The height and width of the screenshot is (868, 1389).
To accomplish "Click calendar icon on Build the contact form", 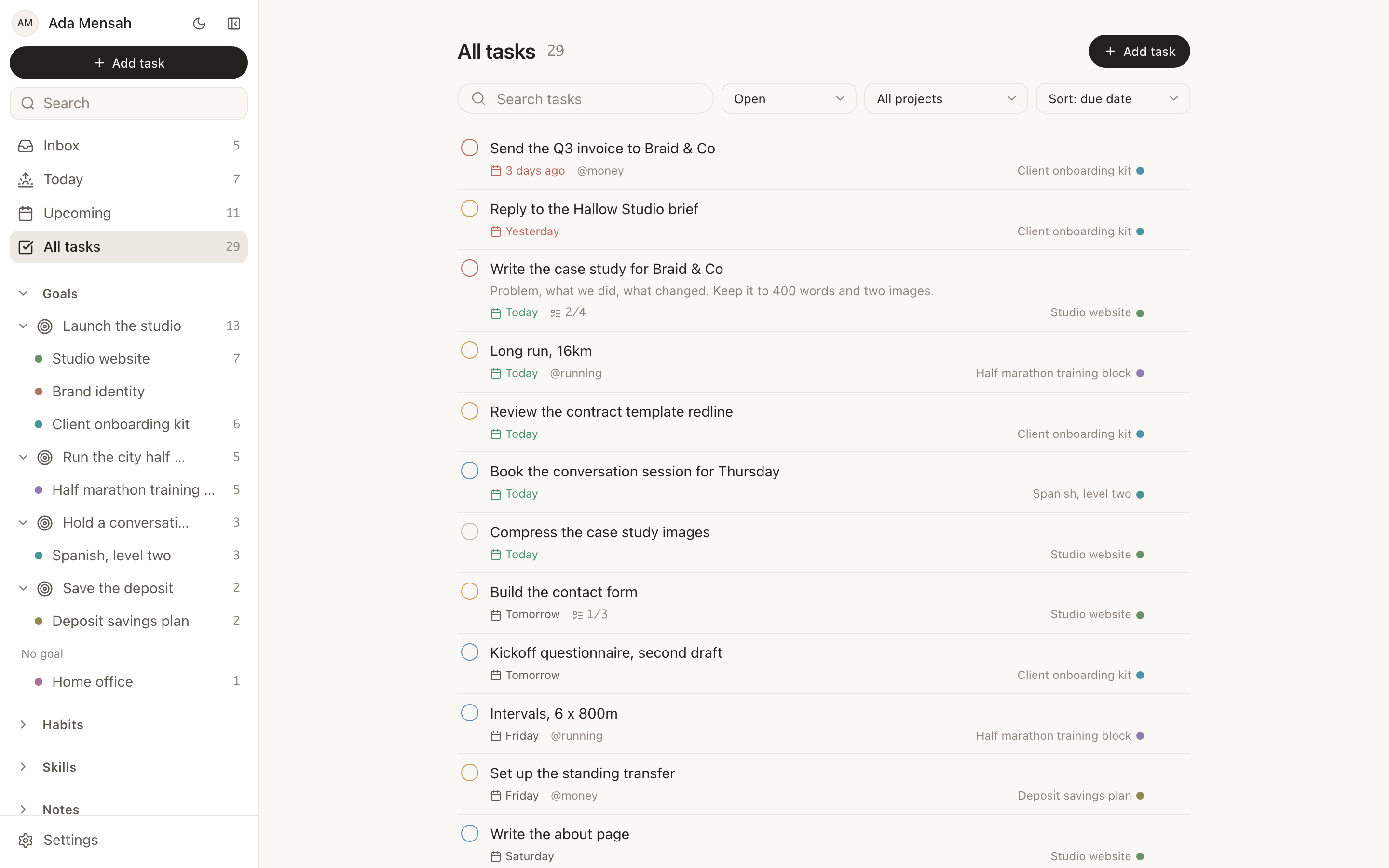I will (x=496, y=615).
